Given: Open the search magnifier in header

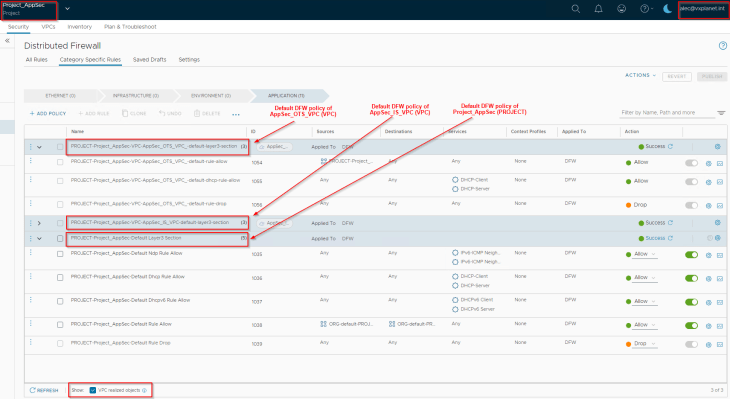Looking at the screenshot, I should click(576, 9).
